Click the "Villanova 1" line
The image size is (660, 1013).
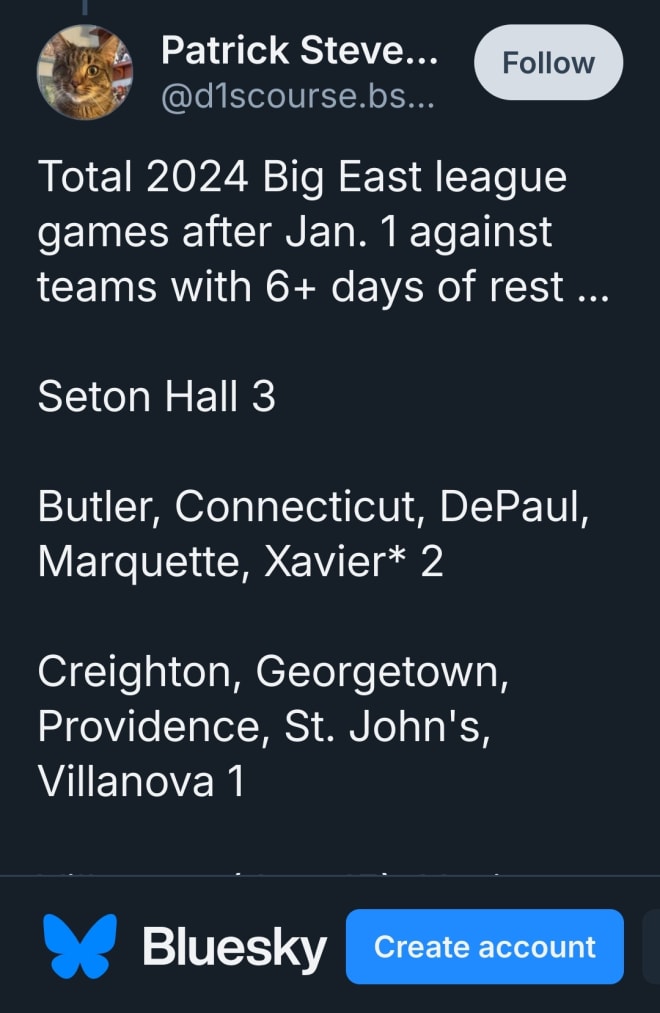(x=141, y=782)
